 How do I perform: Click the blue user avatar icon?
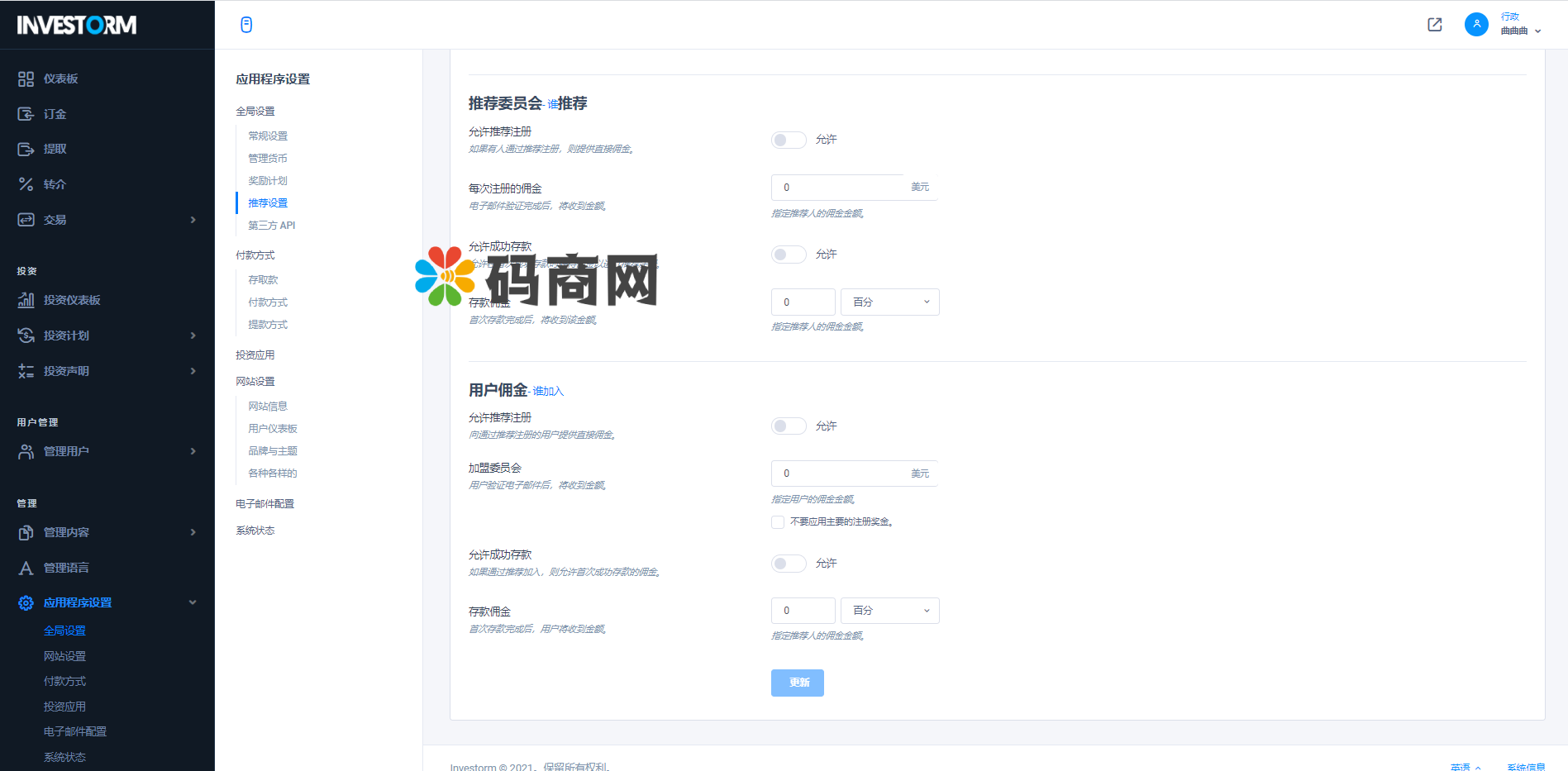pyautogui.click(x=1476, y=24)
